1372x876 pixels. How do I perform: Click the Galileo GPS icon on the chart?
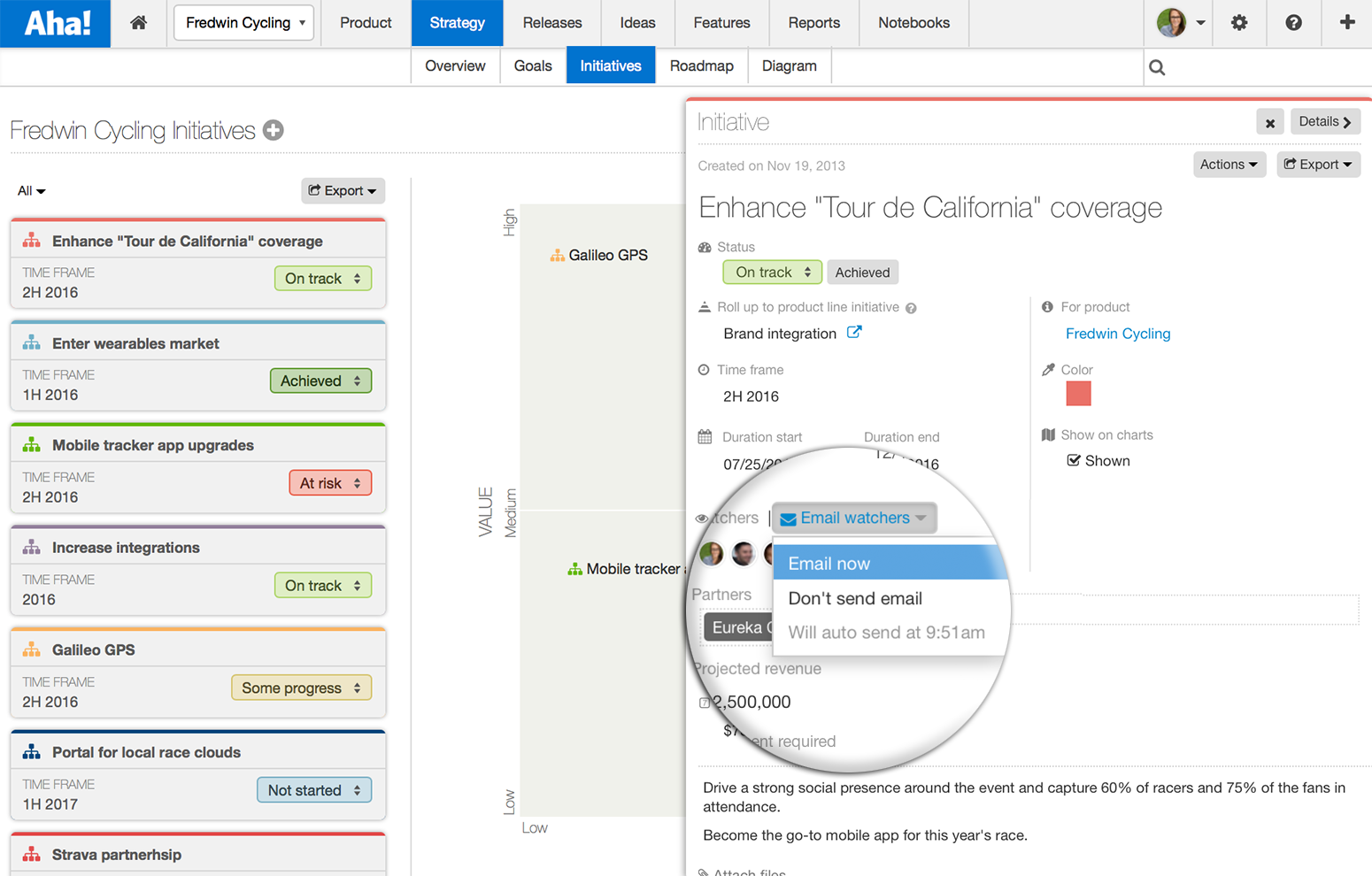(557, 256)
